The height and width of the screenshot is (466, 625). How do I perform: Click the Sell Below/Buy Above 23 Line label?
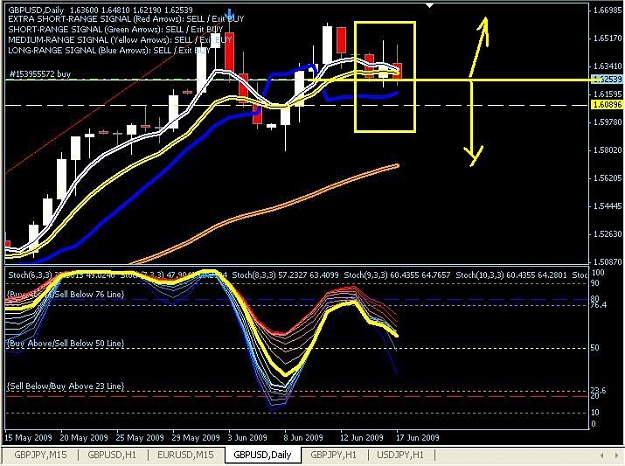click(x=66, y=386)
